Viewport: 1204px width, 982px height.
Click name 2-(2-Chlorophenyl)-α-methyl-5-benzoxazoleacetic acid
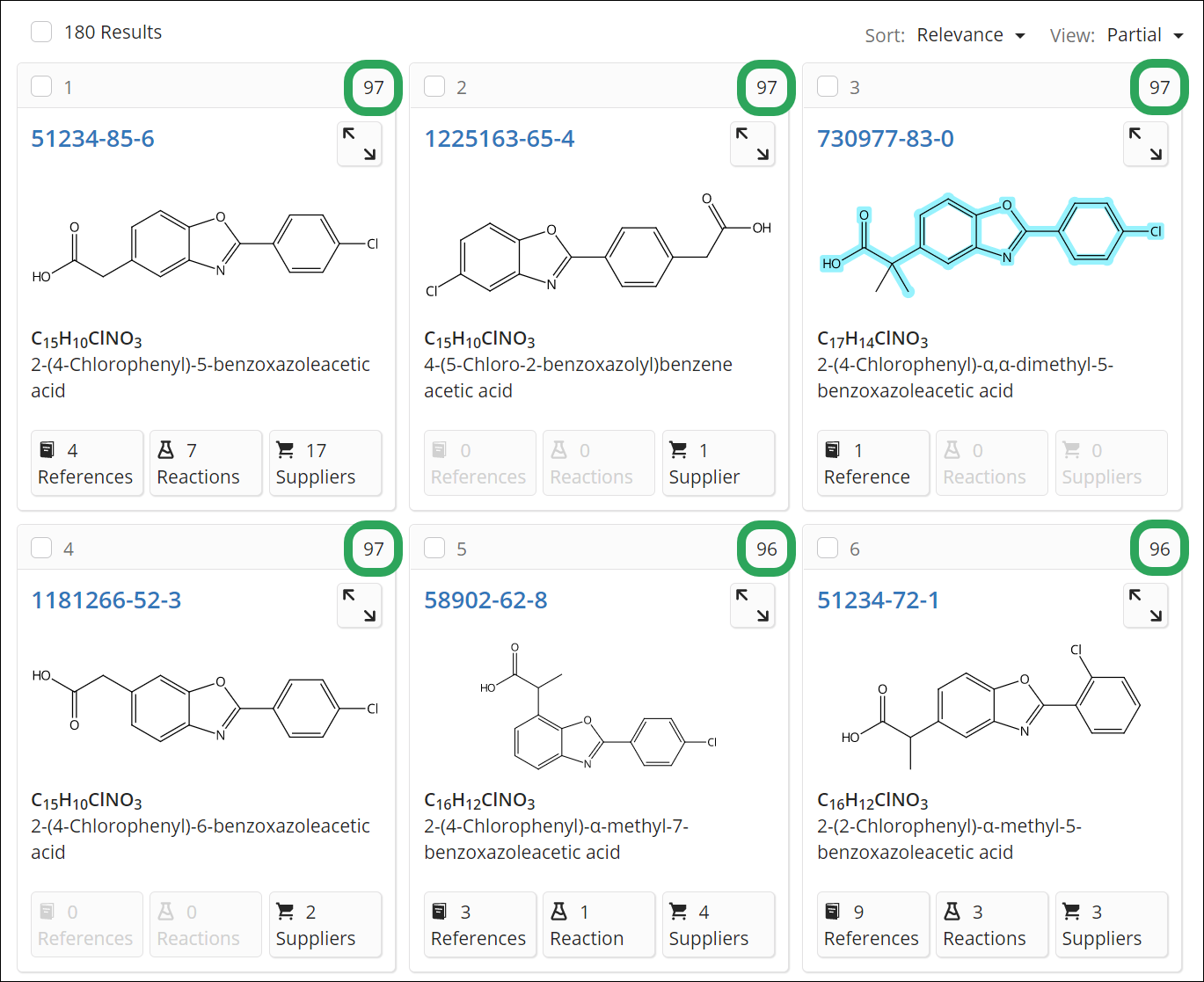point(950,840)
